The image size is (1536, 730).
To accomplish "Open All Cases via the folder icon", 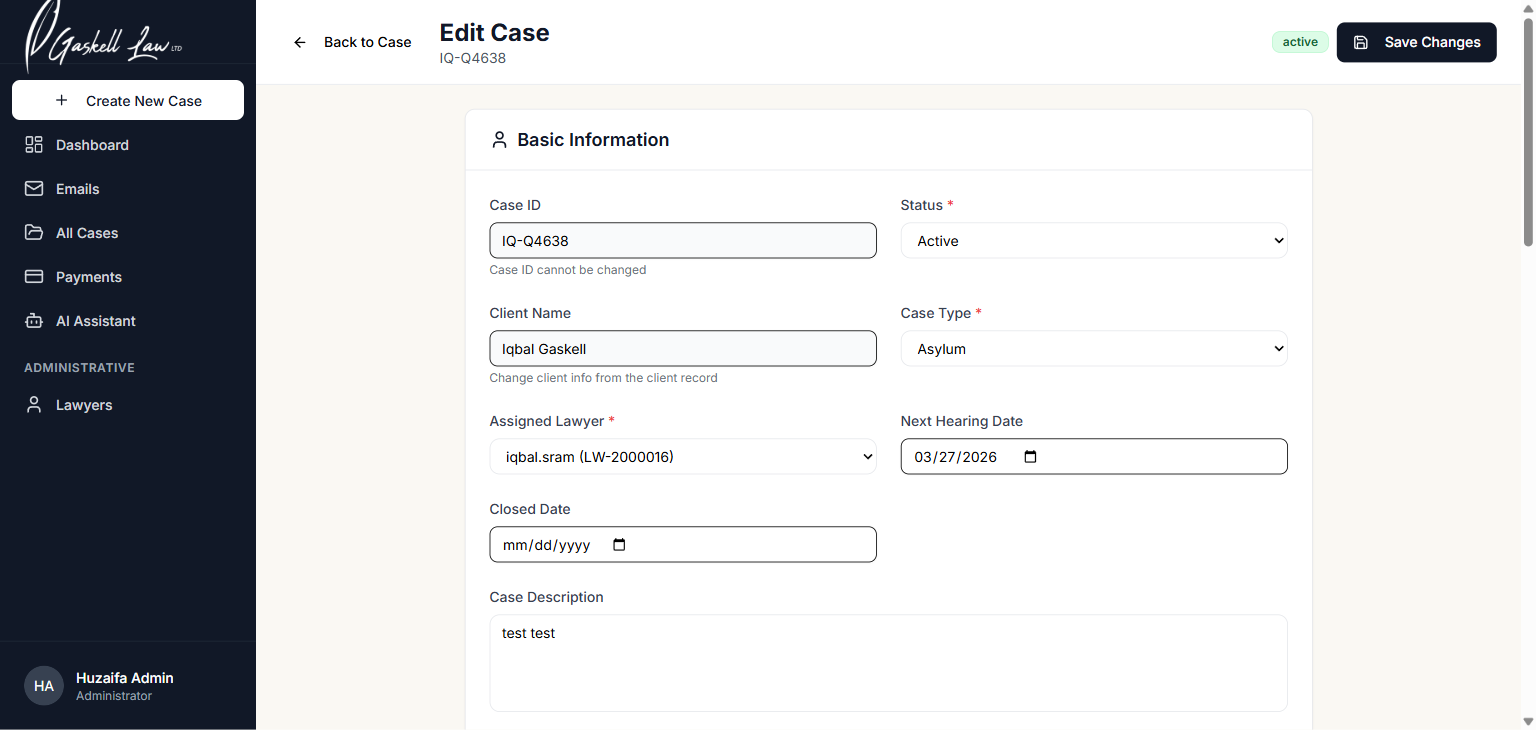I will pos(33,232).
